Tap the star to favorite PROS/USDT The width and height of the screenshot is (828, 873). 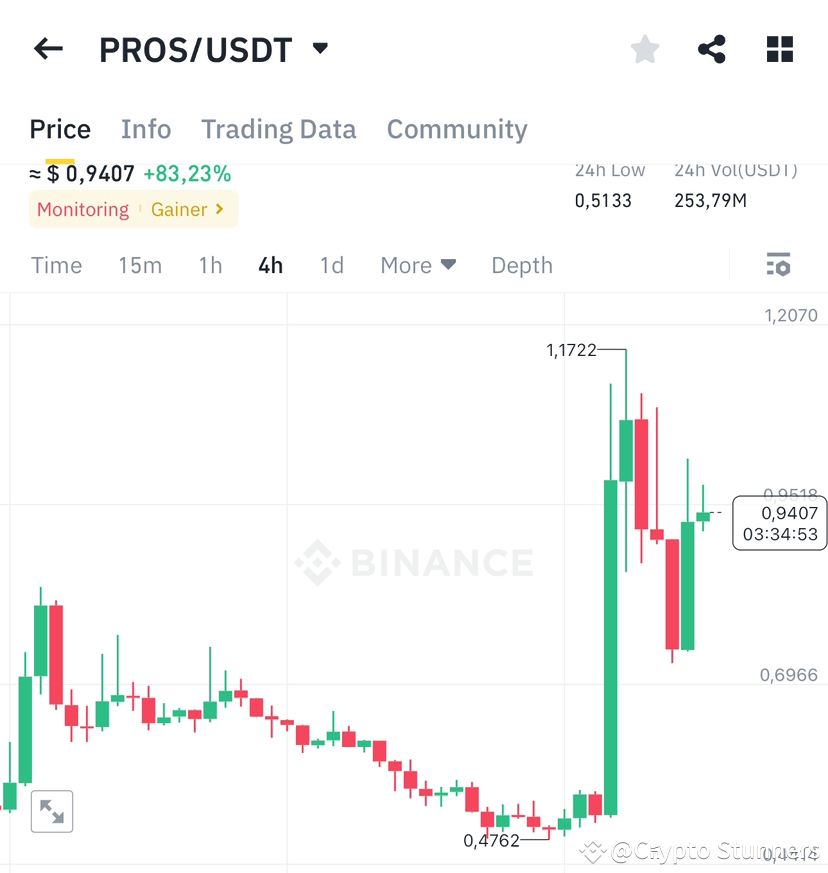(x=644, y=48)
